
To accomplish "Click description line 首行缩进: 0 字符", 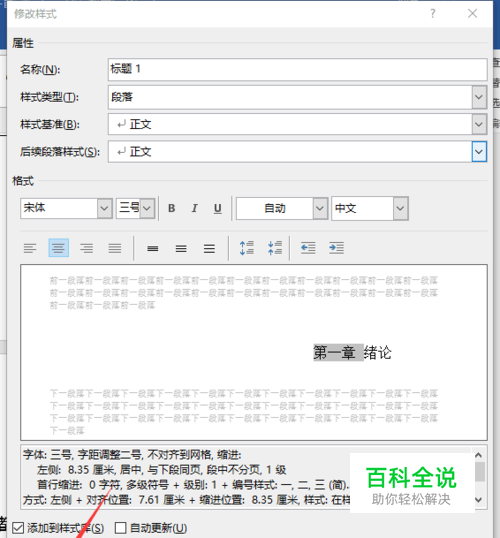I will (193, 485).
